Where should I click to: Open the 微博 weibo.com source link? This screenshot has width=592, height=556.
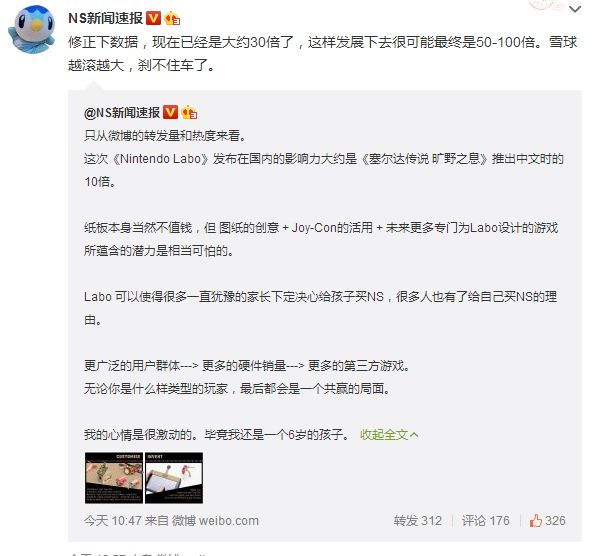click(x=215, y=521)
